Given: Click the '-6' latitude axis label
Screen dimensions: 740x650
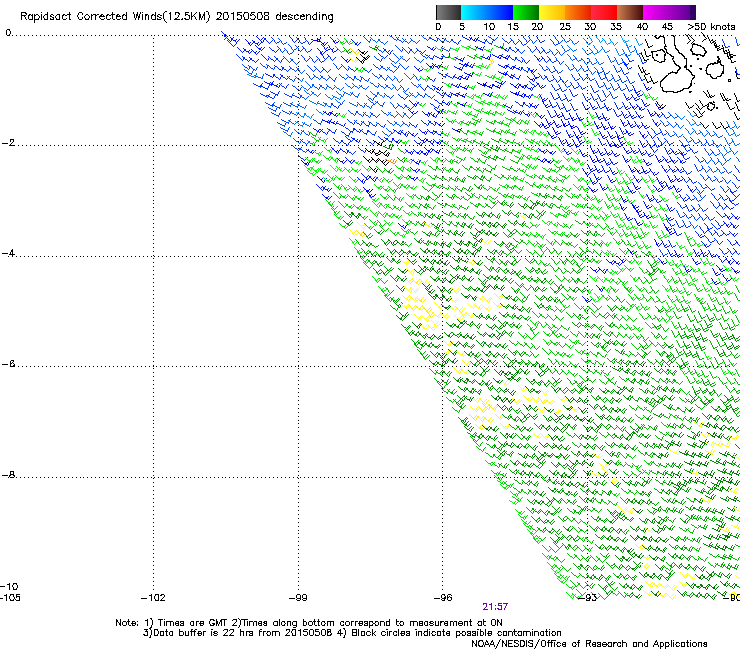Looking at the screenshot, I should (x=8, y=364).
